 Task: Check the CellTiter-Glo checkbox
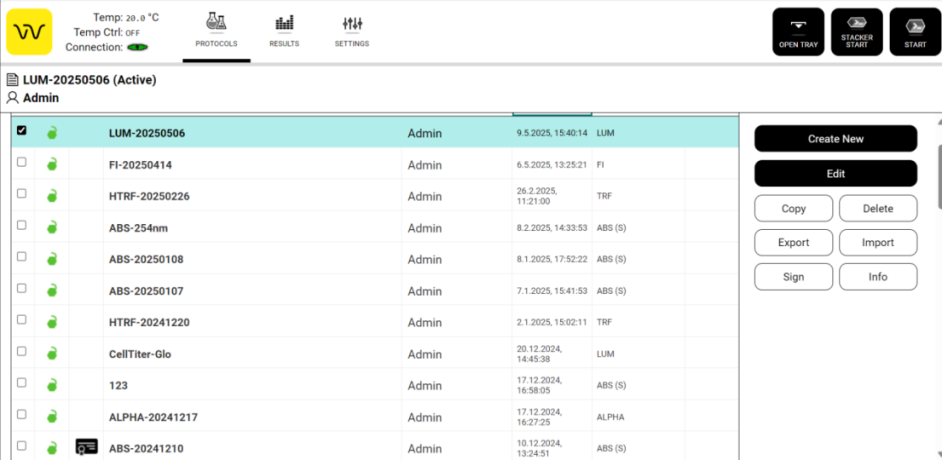pos(22,351)
